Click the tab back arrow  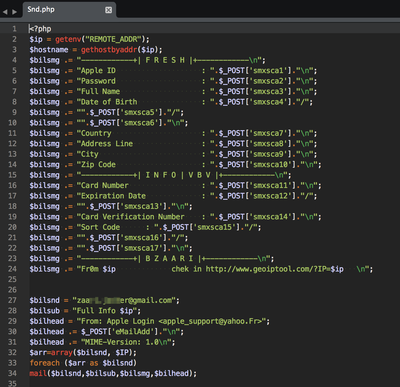(x=5, y=12)
